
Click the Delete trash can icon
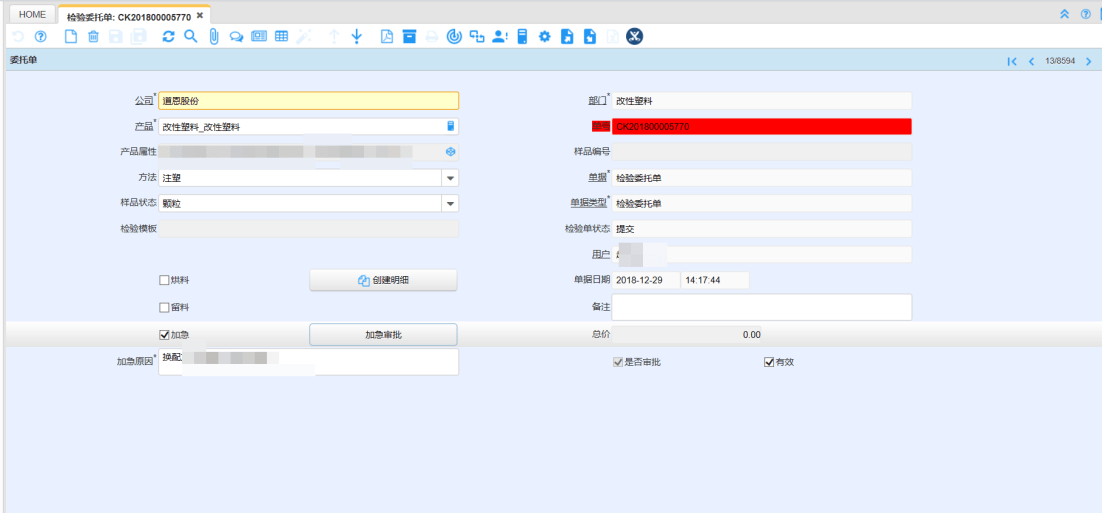(93, 37)
